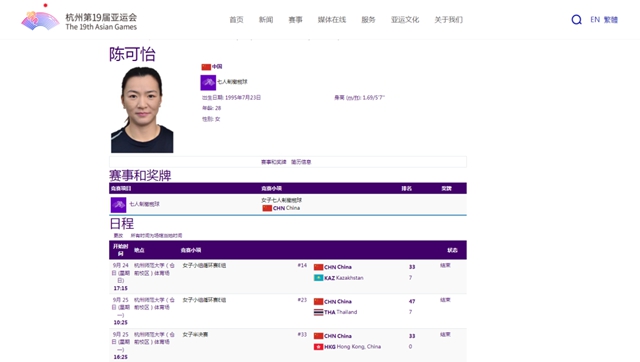Open the 服务 services menu item
The height and width of the screenshot is (362, 640).
pos(368,20)
